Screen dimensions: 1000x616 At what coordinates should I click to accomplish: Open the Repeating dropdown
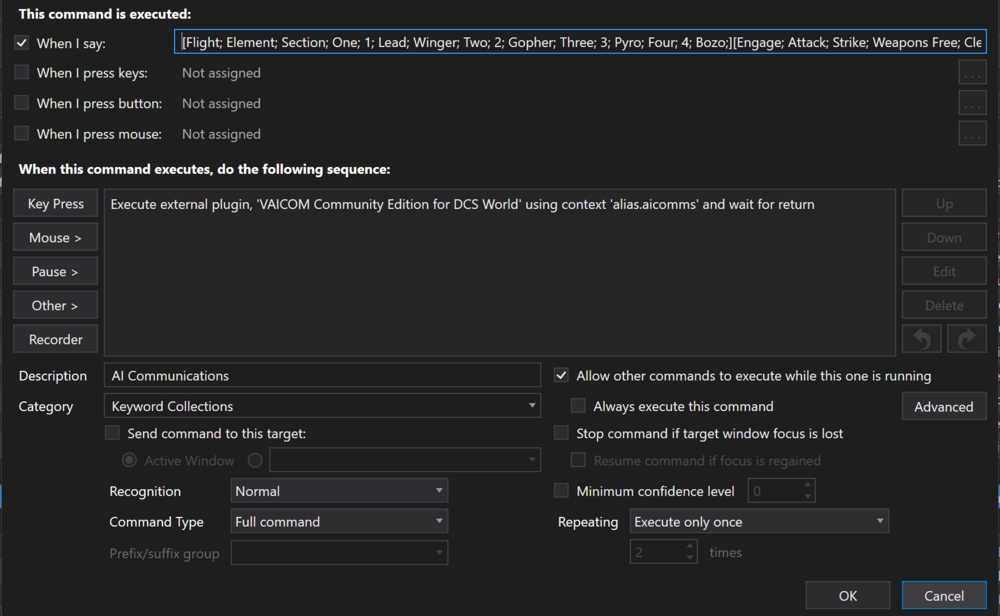click(x=880, y=521)
